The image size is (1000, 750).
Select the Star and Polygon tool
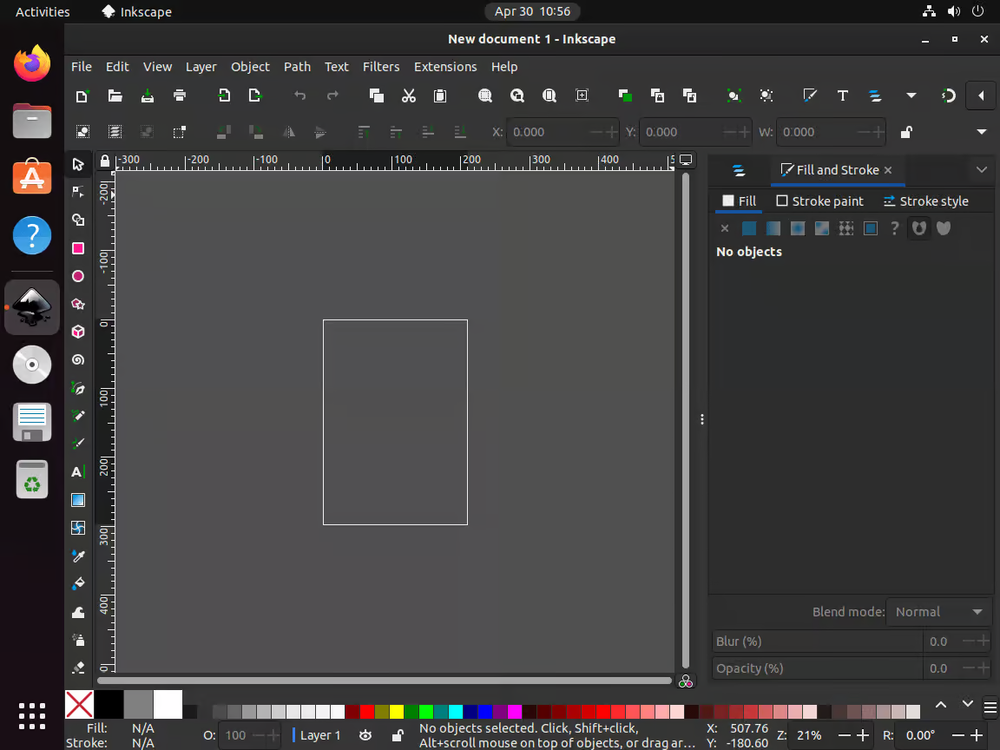click(78, 304)
